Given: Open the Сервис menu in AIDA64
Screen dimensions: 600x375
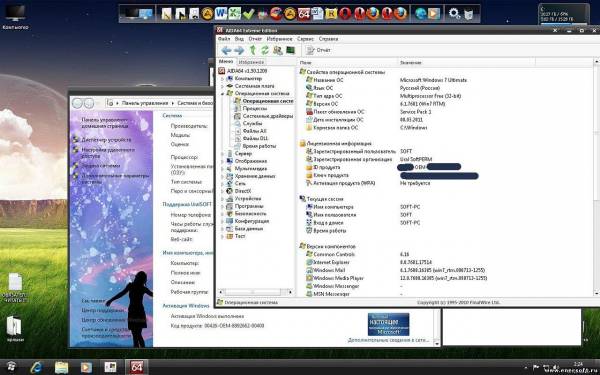Looking at the screenshot, I should pyautogui.click(x=305, y=39).
